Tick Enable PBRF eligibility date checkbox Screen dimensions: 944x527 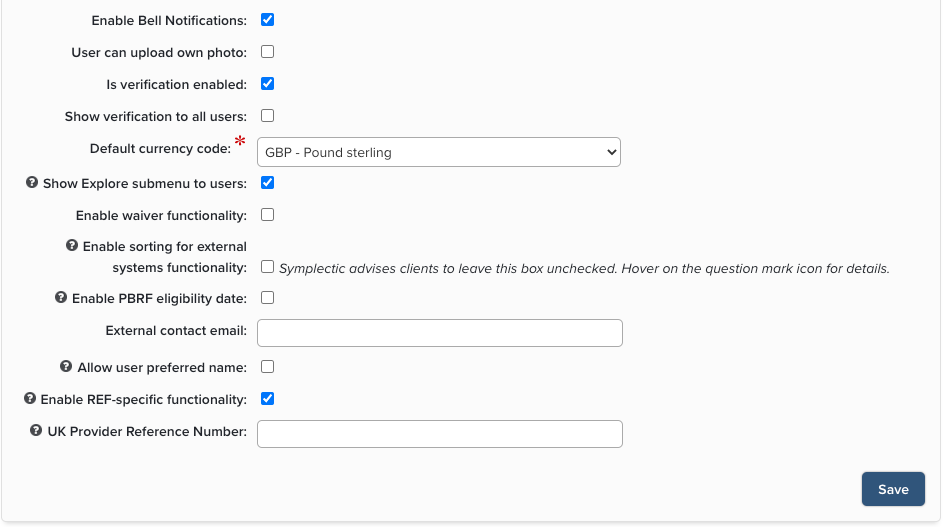pos(267,297)
